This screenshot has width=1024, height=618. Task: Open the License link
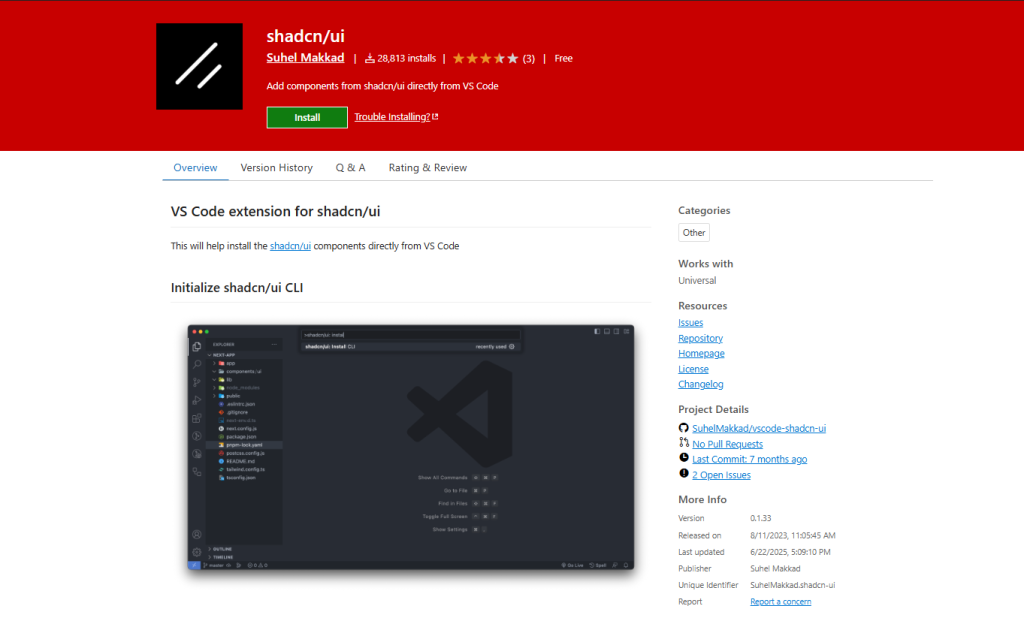point(693,369)
